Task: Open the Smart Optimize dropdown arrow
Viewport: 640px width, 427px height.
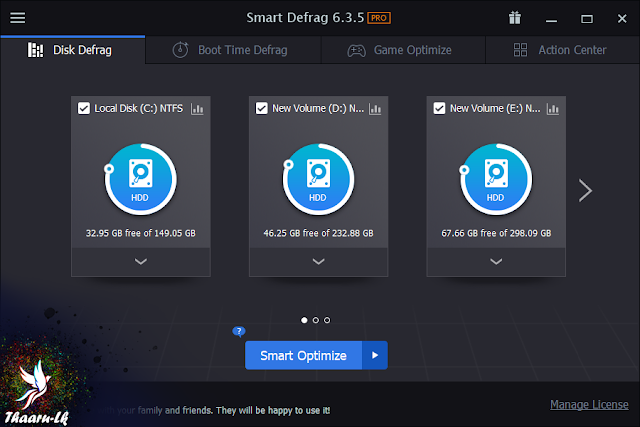Action: [x=375, y=355]
